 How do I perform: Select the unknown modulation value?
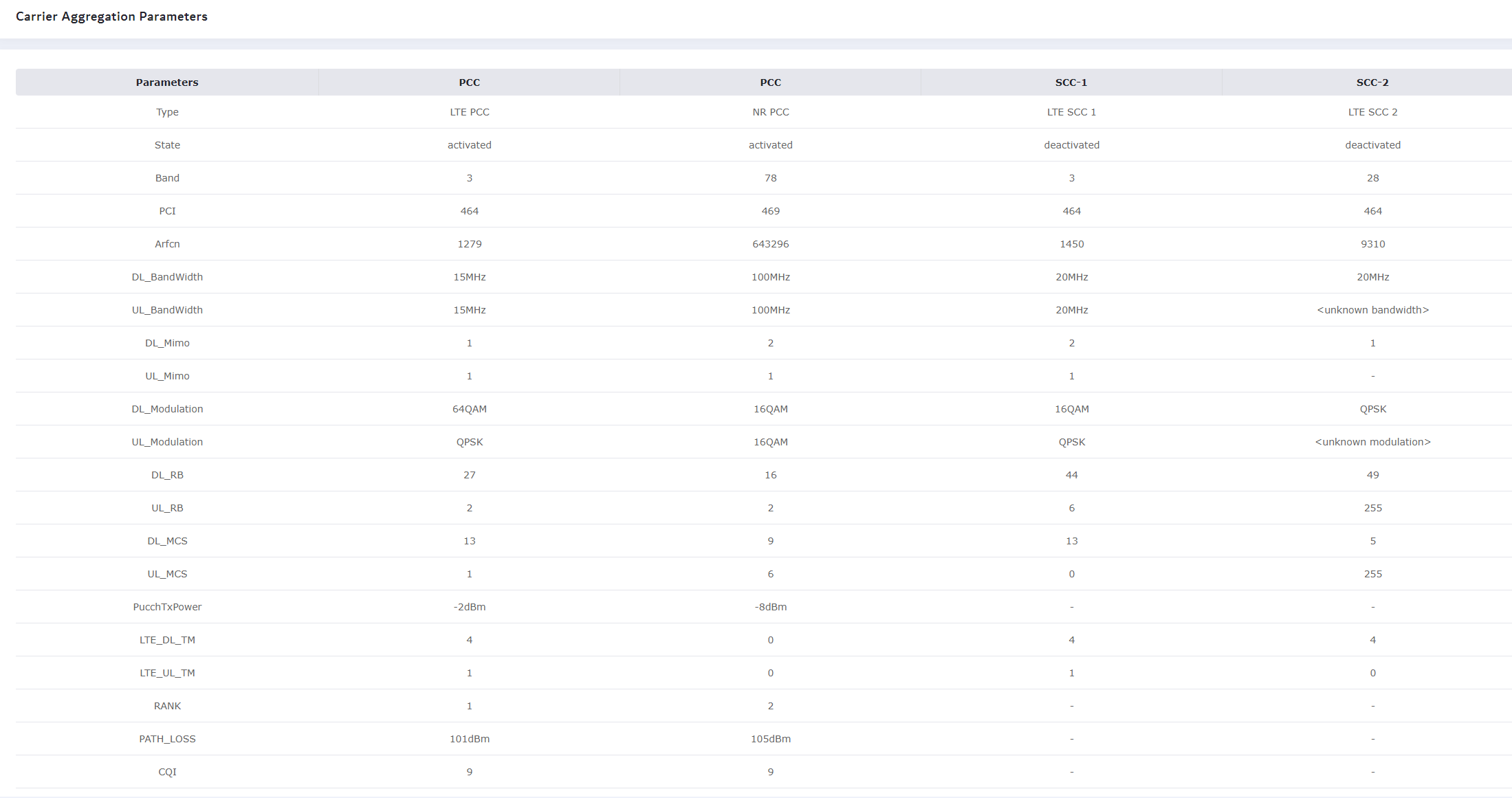tap(1372, 442)
